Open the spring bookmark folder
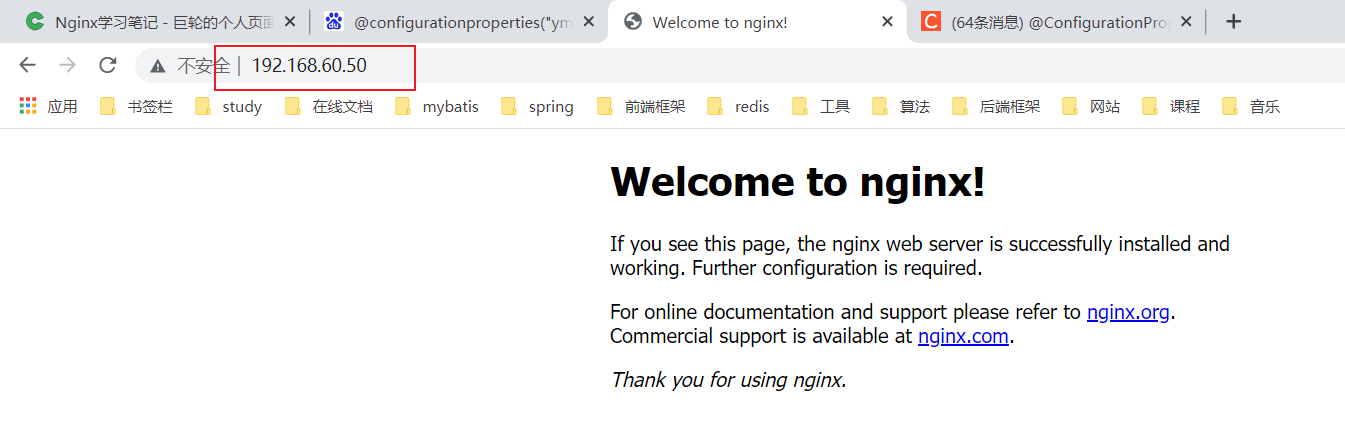 pyautogui.click(x=538, y=106)
